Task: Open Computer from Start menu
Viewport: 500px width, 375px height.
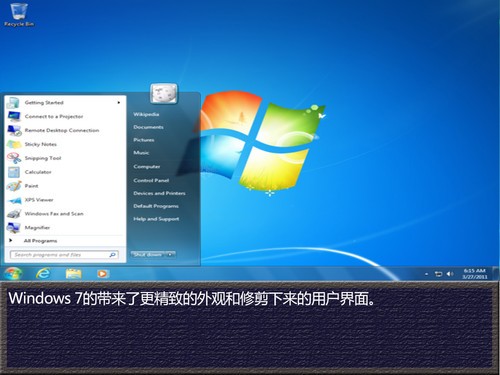Action: tap(147, 166)
